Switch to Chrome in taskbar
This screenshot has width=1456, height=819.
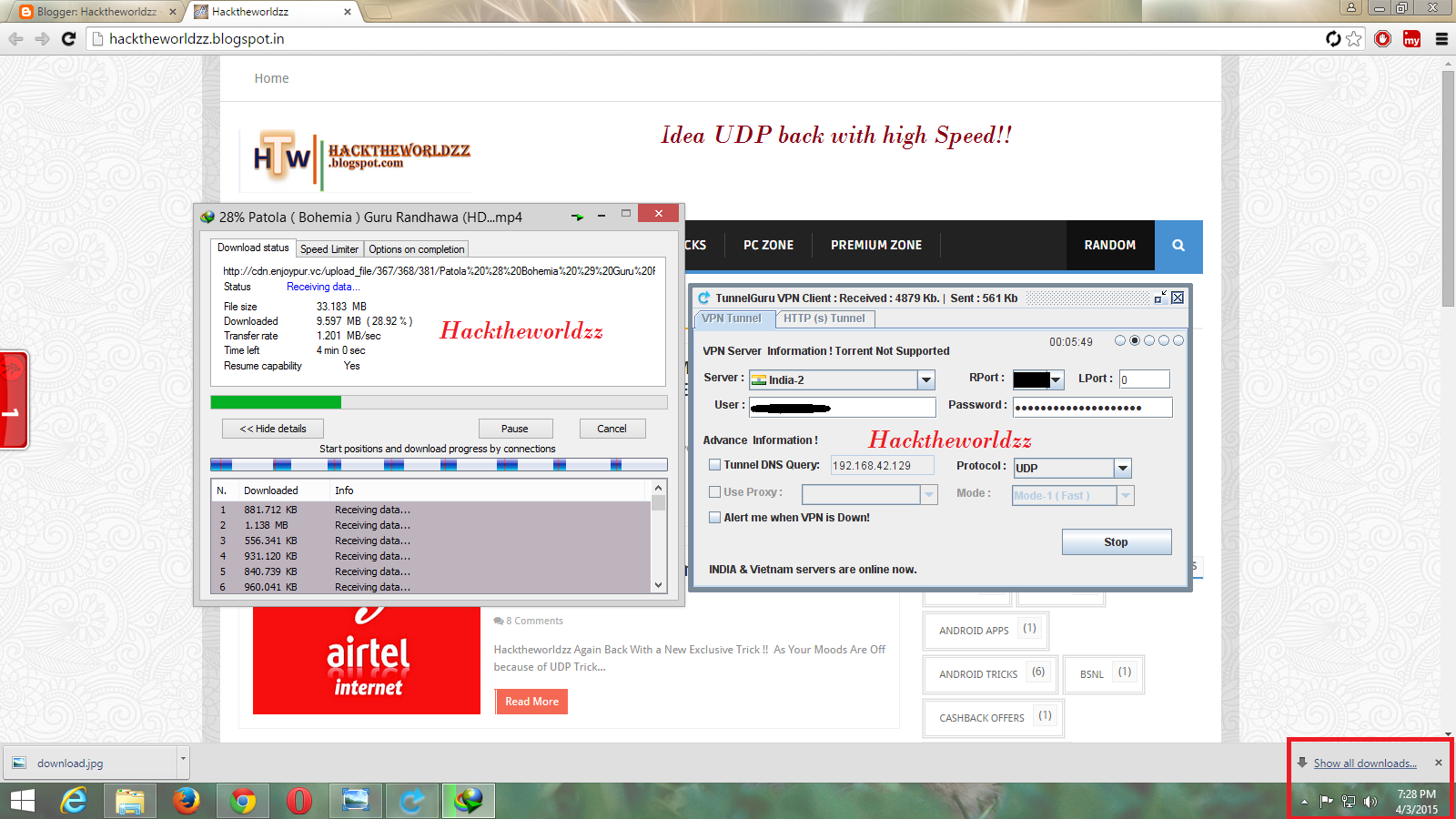pos(243,801)
